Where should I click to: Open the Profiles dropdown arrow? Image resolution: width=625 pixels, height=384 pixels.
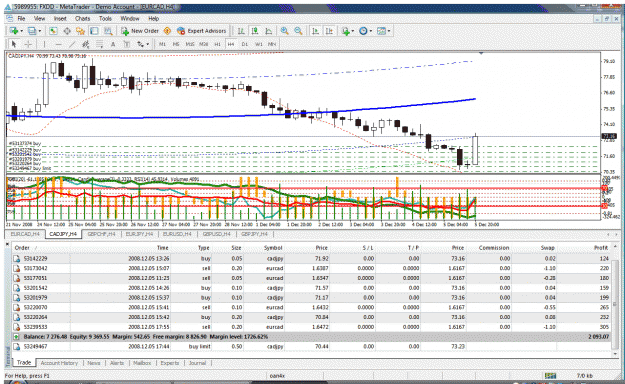39,31
